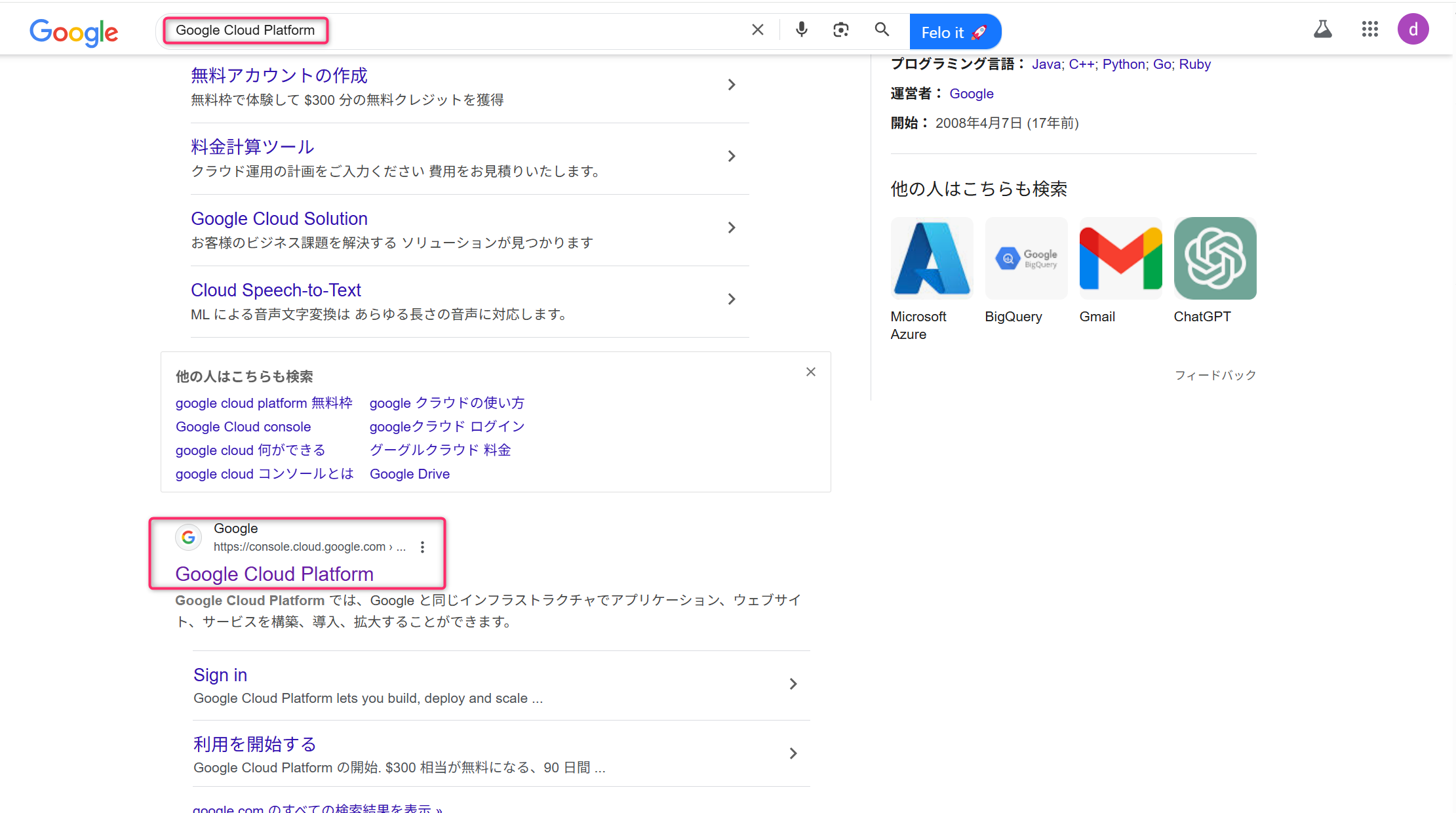Viewport: 1456px width, 813px height.
Task: Click the Google logo
Action: [74, 32]
